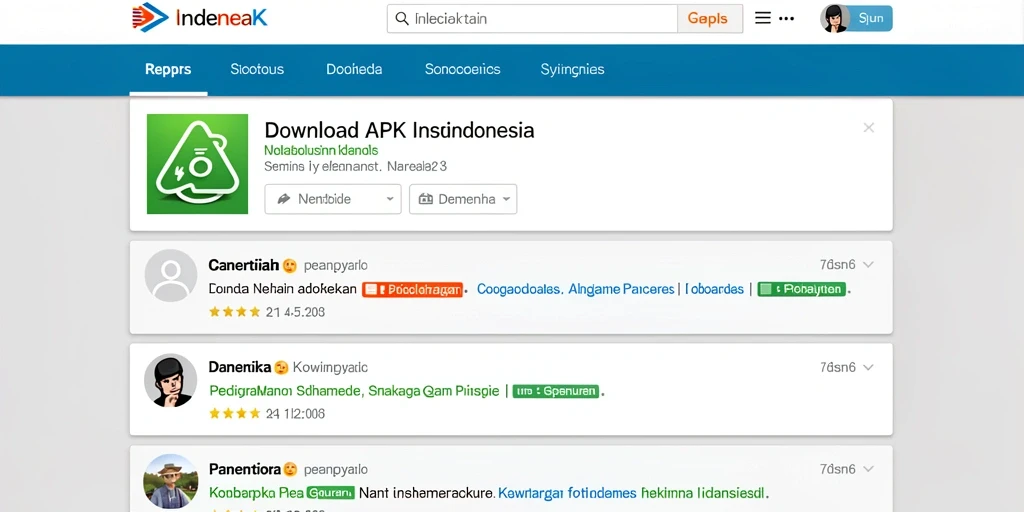This screenshot has height=512, width=1024.
Task: Click the emoji next to Danenika
Action: tap(281, 368)
